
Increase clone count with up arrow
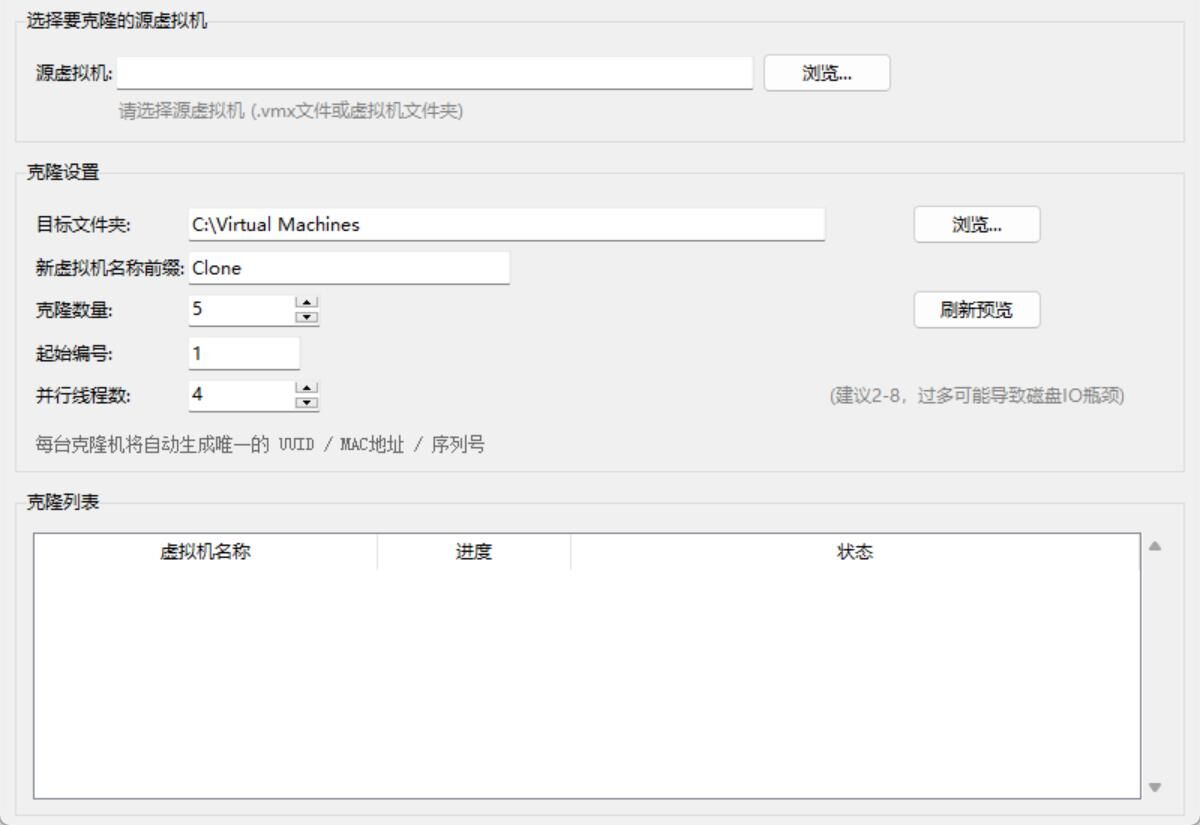[308, 303]
